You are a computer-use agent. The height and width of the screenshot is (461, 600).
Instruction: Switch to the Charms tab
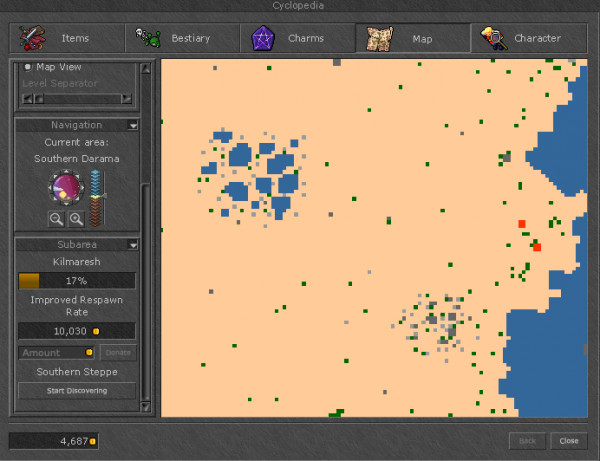[298, 38]
